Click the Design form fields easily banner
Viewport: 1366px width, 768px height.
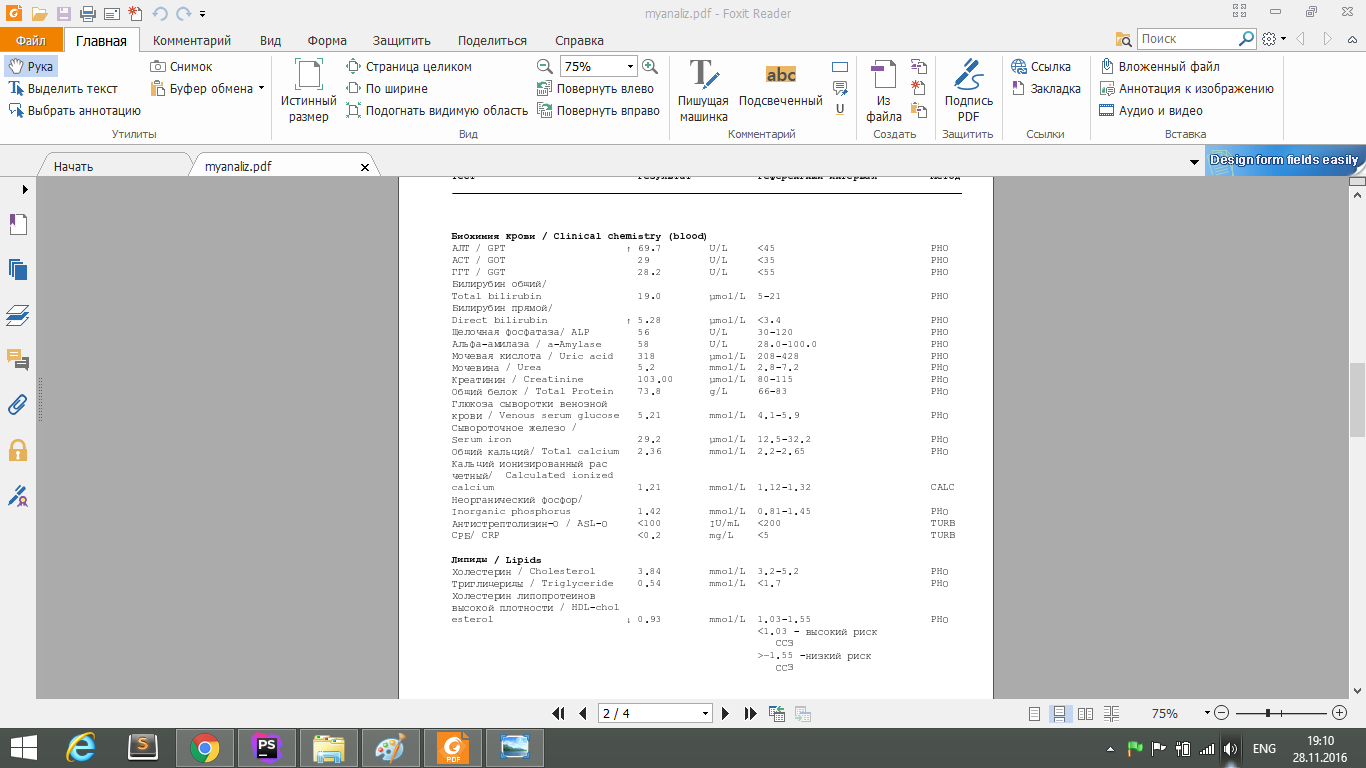pos(1283,160)
